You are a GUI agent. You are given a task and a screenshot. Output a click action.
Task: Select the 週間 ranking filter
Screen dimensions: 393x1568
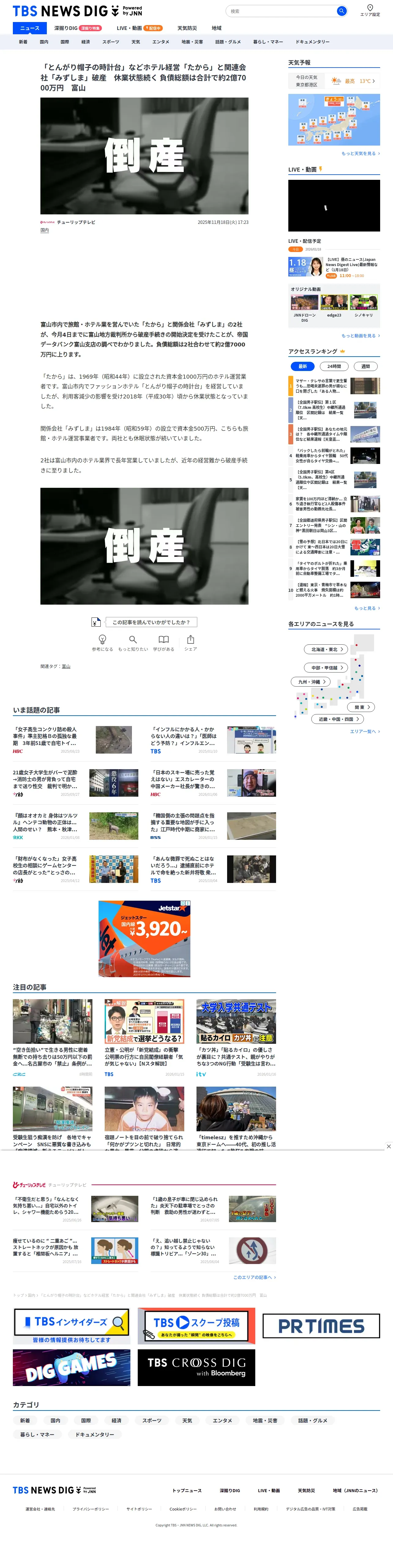(x=365, y=366)
